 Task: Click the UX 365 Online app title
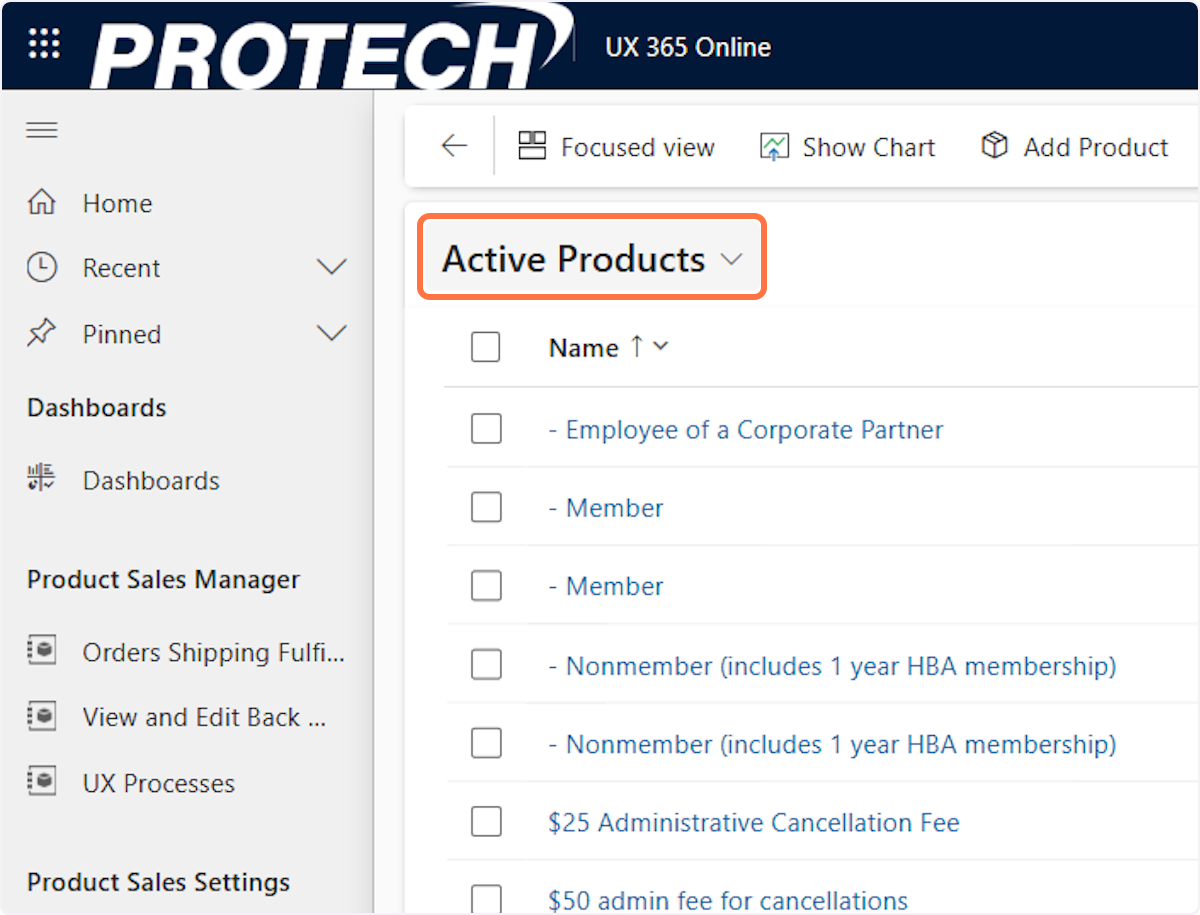(688, 47)
